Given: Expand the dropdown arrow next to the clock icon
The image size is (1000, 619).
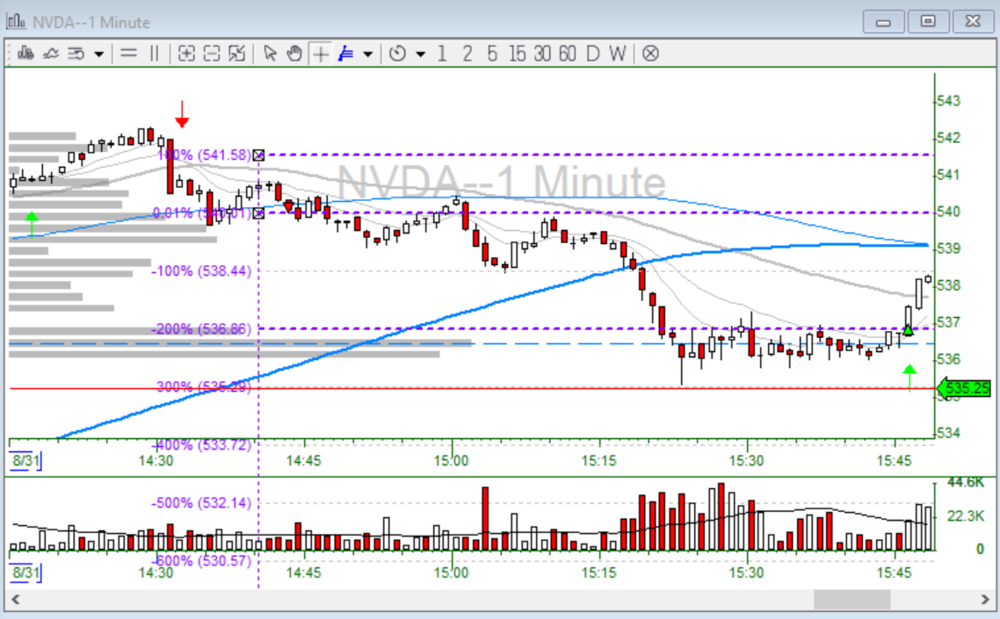Looking at the screenshot, I should click(420, 54).
